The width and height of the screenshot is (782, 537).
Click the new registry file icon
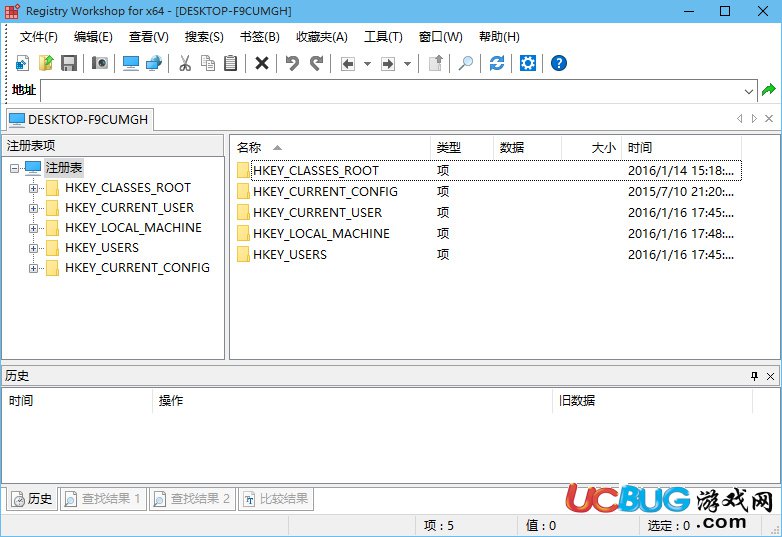[x=23, y=63]
